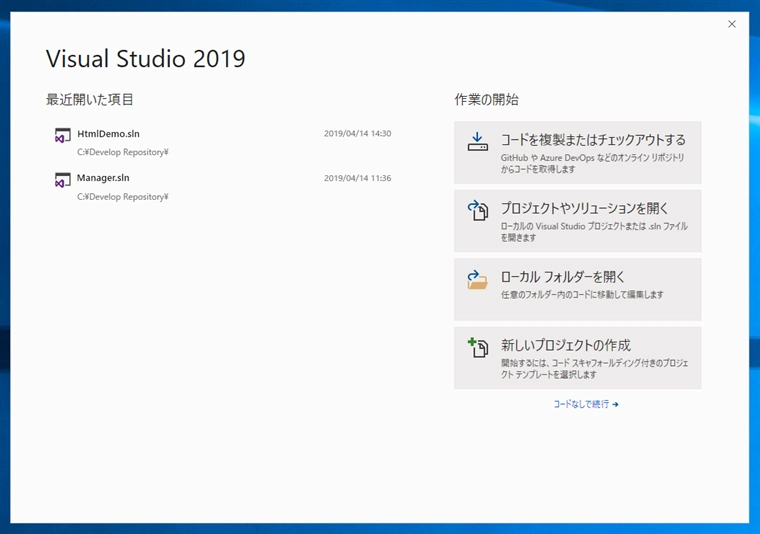
Task: Click the new project creation icon
Action: pyautogui.click(x=478, y=347)
